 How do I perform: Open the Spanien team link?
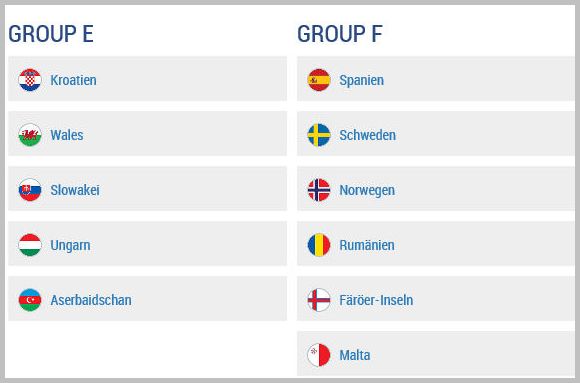[x=361, y=80]
